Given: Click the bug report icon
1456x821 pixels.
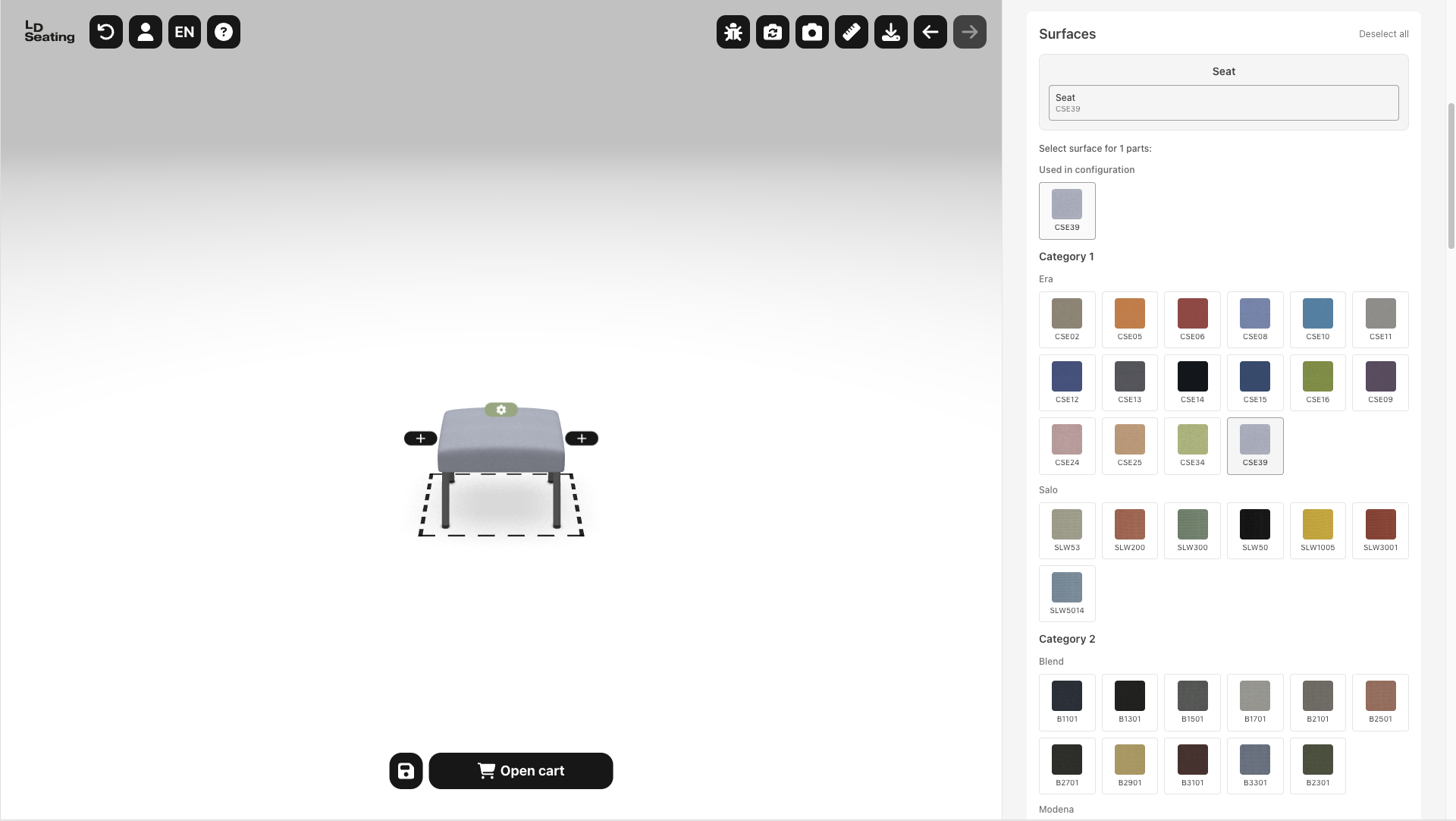Looking at the screenshot, I should tap(733, 32).
